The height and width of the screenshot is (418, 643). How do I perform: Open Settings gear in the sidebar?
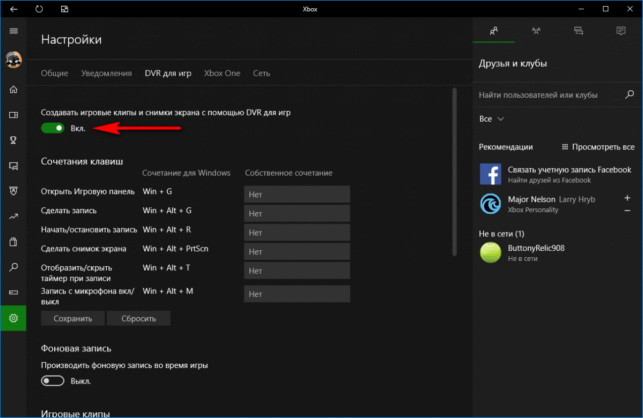[x=14, y=318]
